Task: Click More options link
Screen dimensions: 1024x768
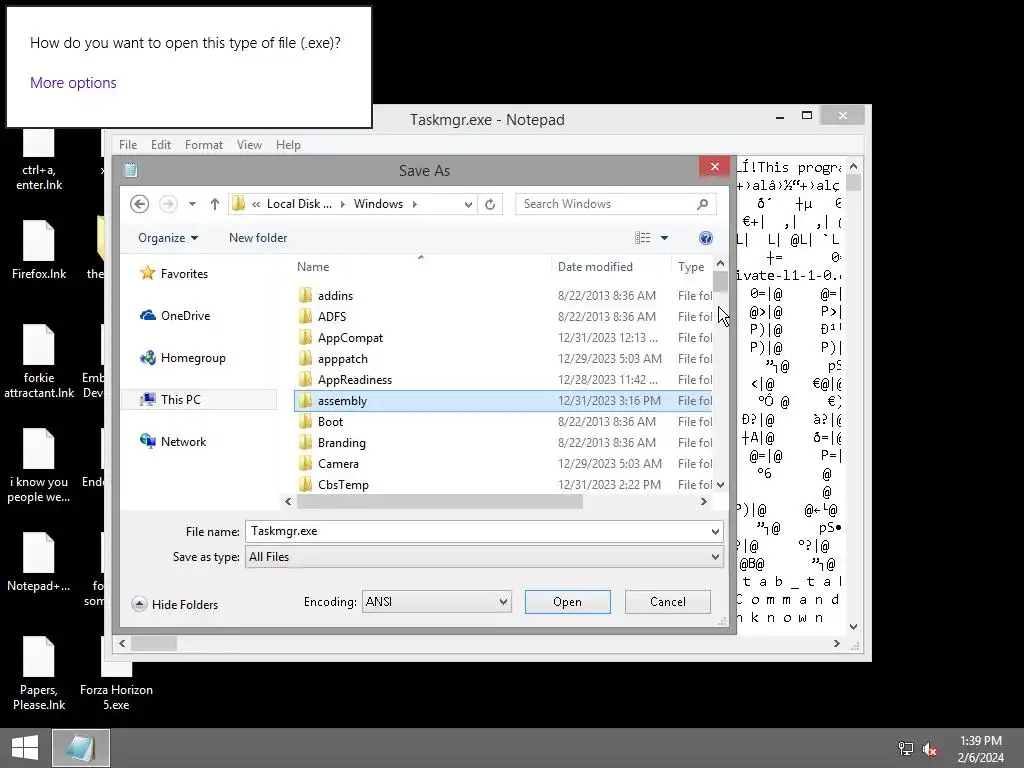Action: pyautogui.click(x=73, y=83)
